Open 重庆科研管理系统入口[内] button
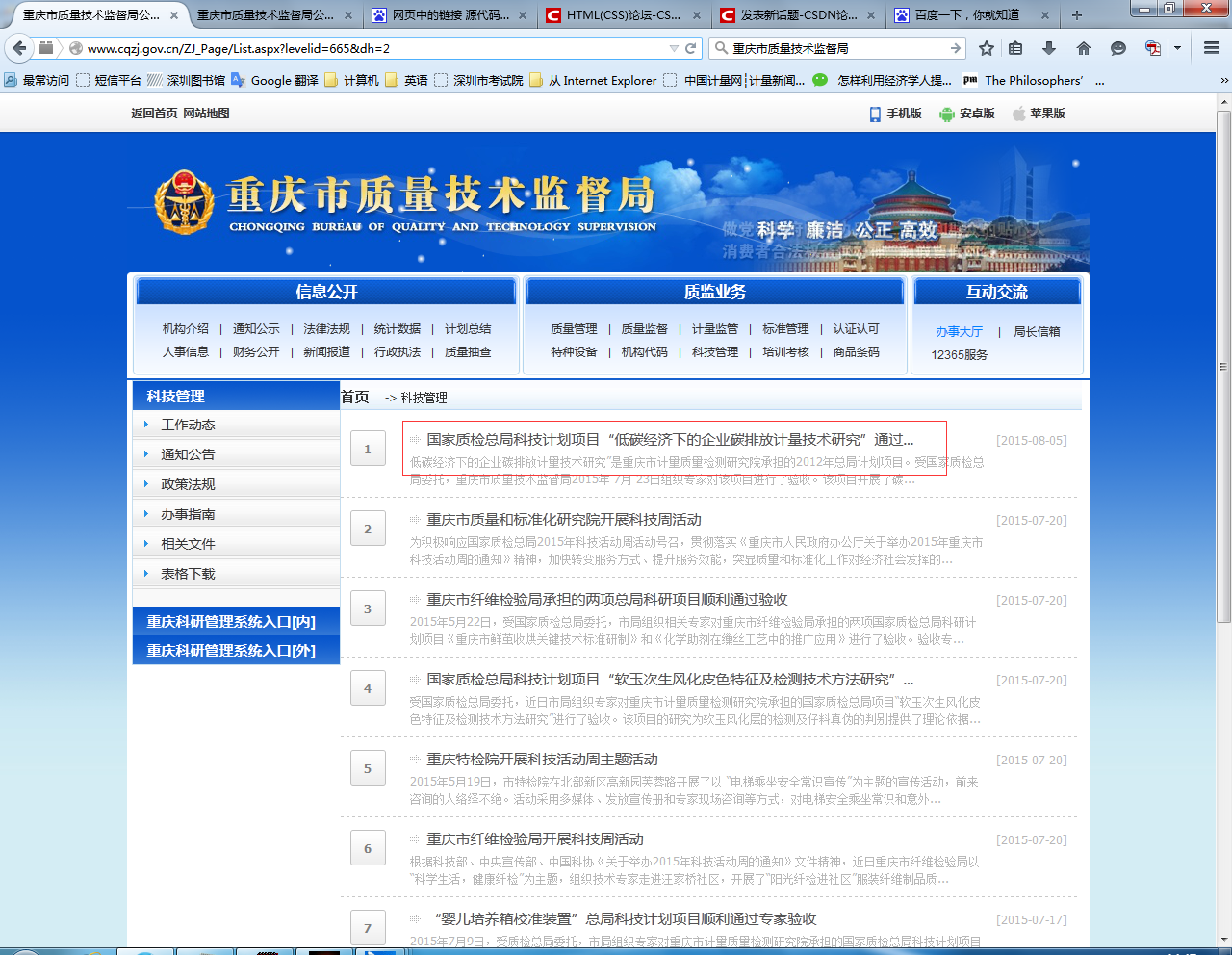Image resolution: width=1232 pixels, height=955 pixels. coord(236,622)
